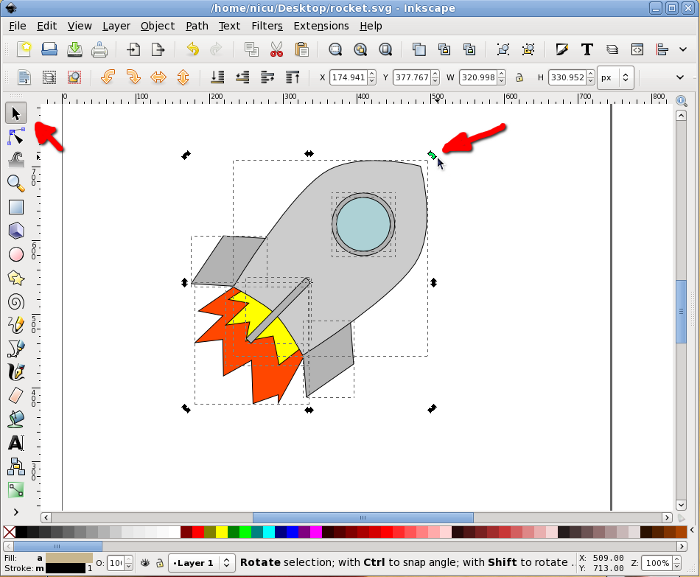Open the Layer menu
700x577 pixels.
pyautogui.click(x=116, y=26)
